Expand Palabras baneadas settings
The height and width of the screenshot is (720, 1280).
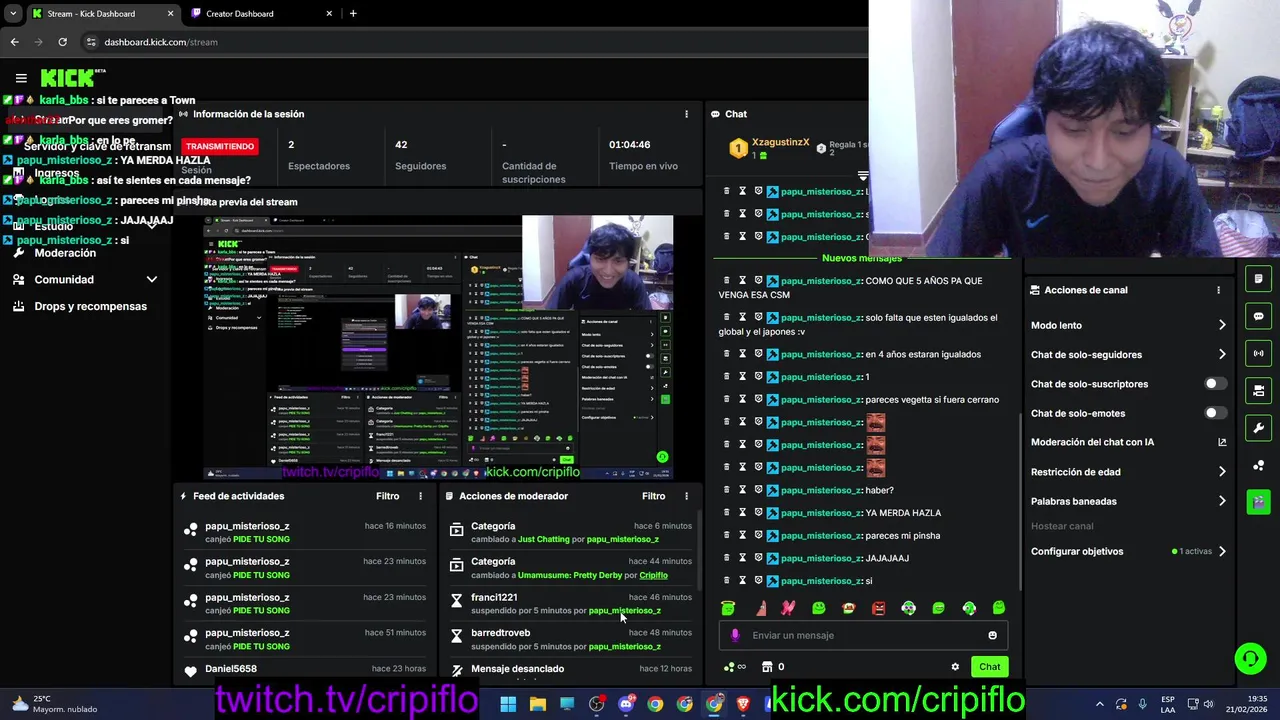click(x=1222, y=501)
